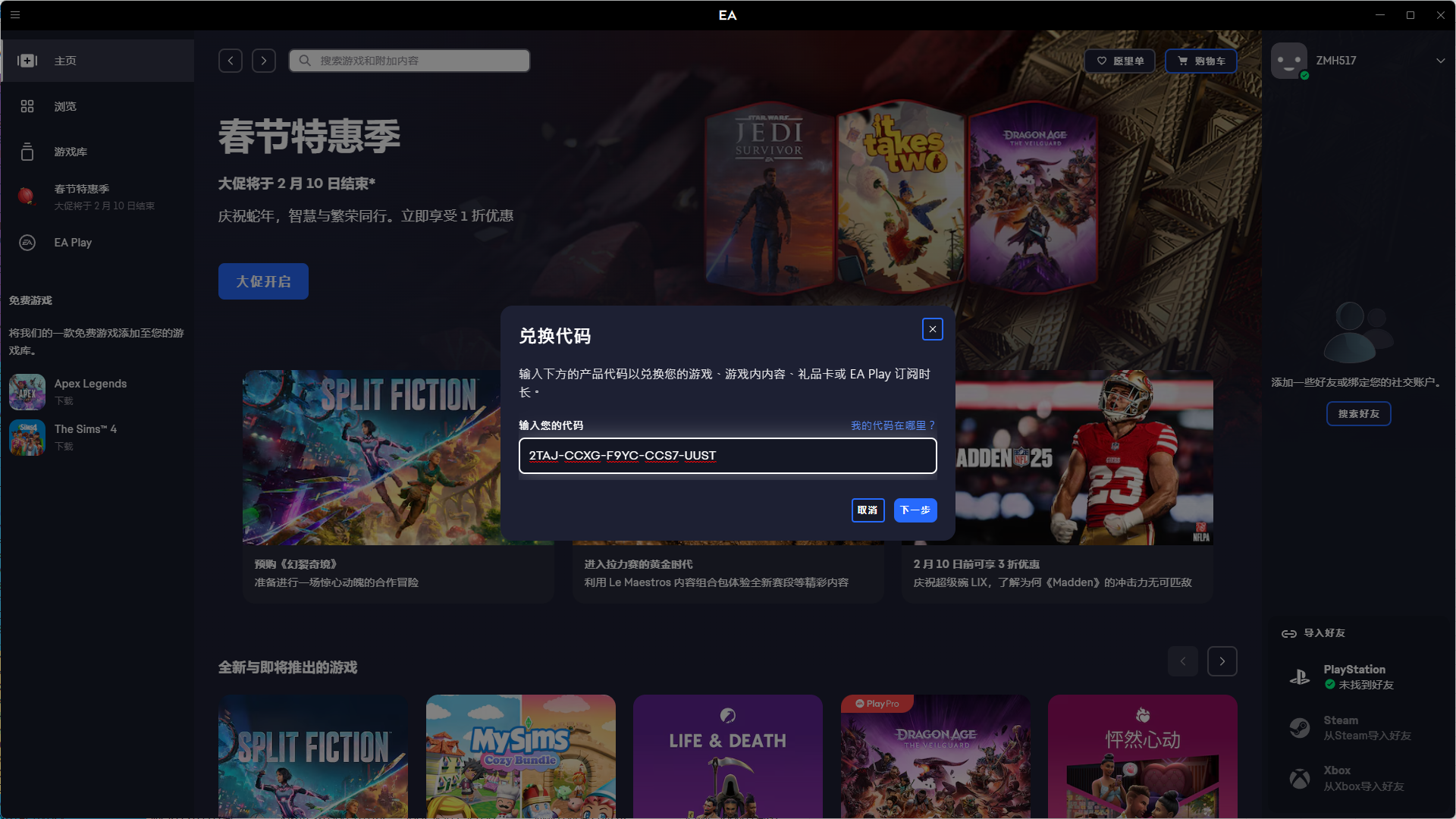Viewport: 1456px width, 819px height.
Task: Focus the 搜索游戏和附加内容 search field
Action: (x=409, y=61)
